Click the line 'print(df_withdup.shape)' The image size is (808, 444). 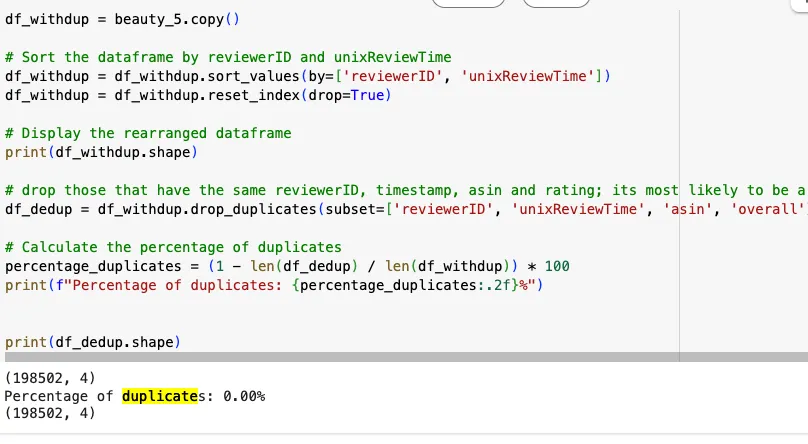point(101,152)
